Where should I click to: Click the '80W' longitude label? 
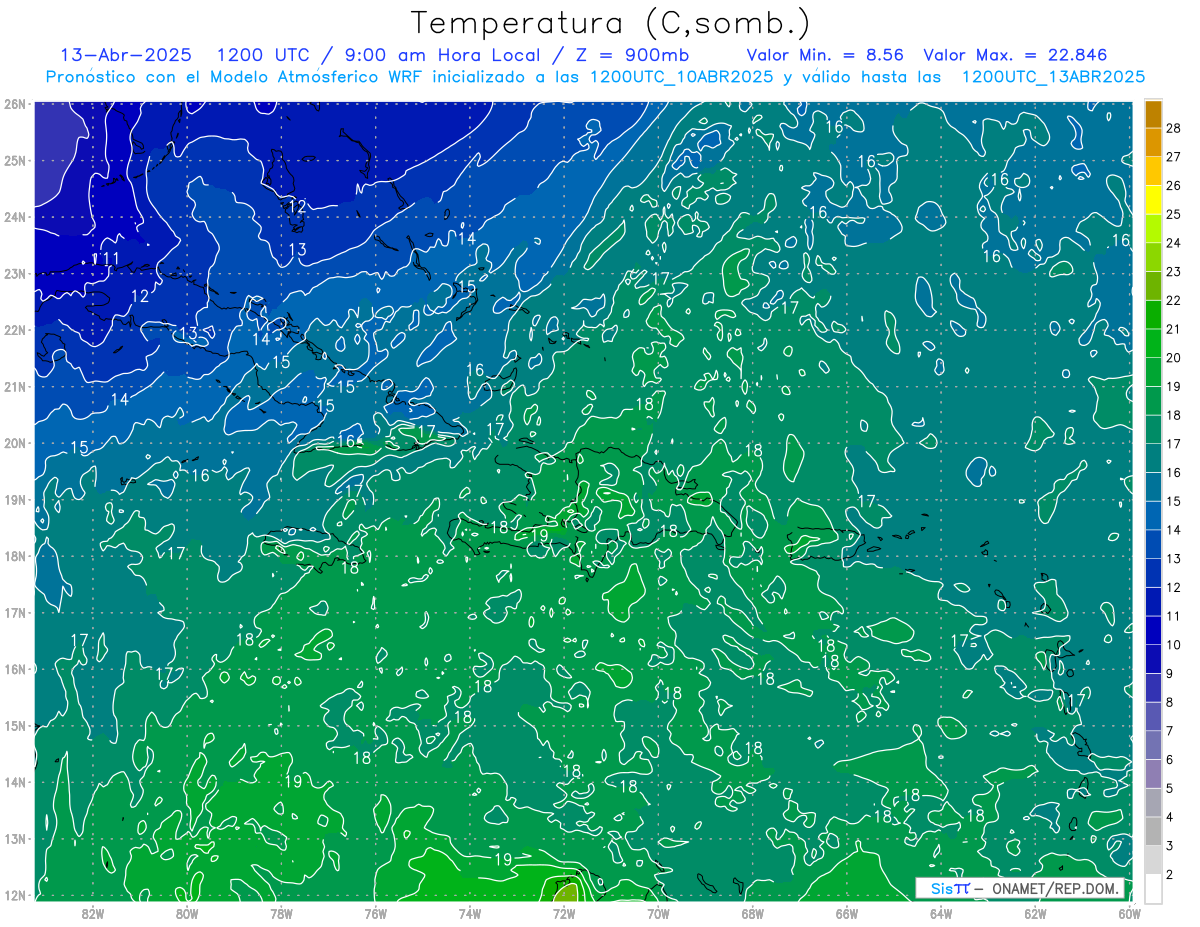point(187,913)
